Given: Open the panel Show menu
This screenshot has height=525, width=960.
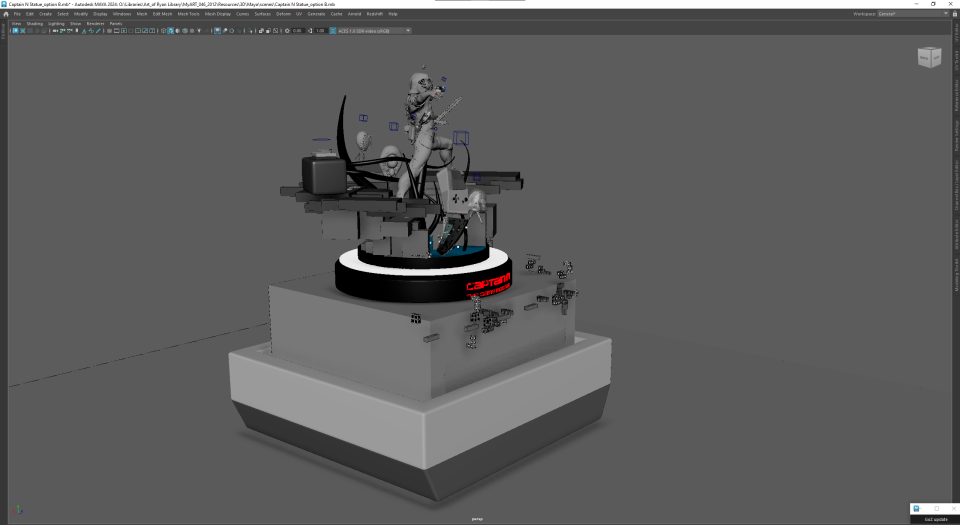Looking at the screenshot, I should (x=75, y=23).
